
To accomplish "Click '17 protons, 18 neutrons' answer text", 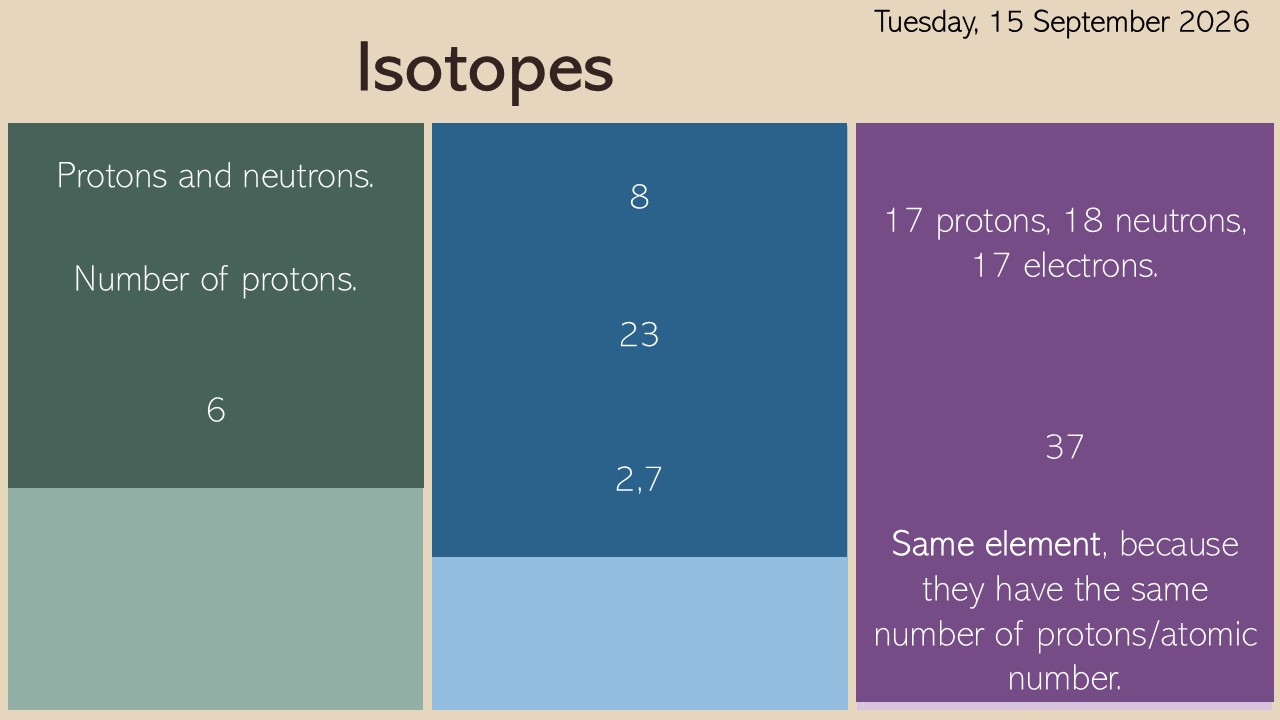I will tap(1065, 221).
